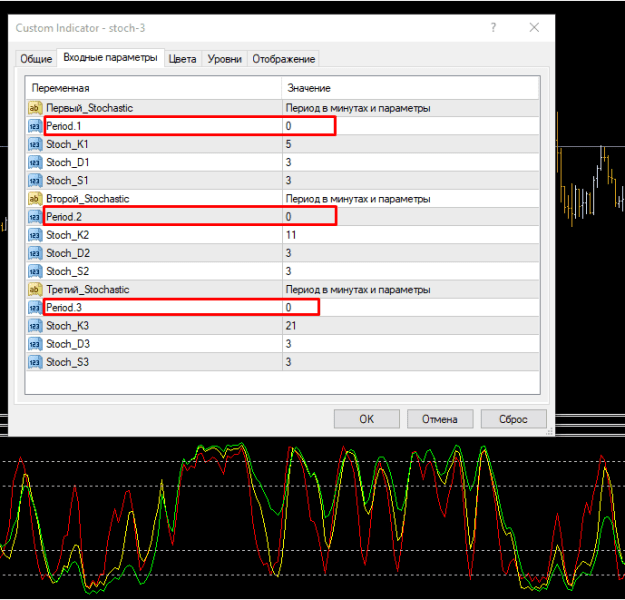Click the integer icon beside Stoch_K2
This screenshot has width=625, height=600.
pyautogui.click(x=35, y=235)
